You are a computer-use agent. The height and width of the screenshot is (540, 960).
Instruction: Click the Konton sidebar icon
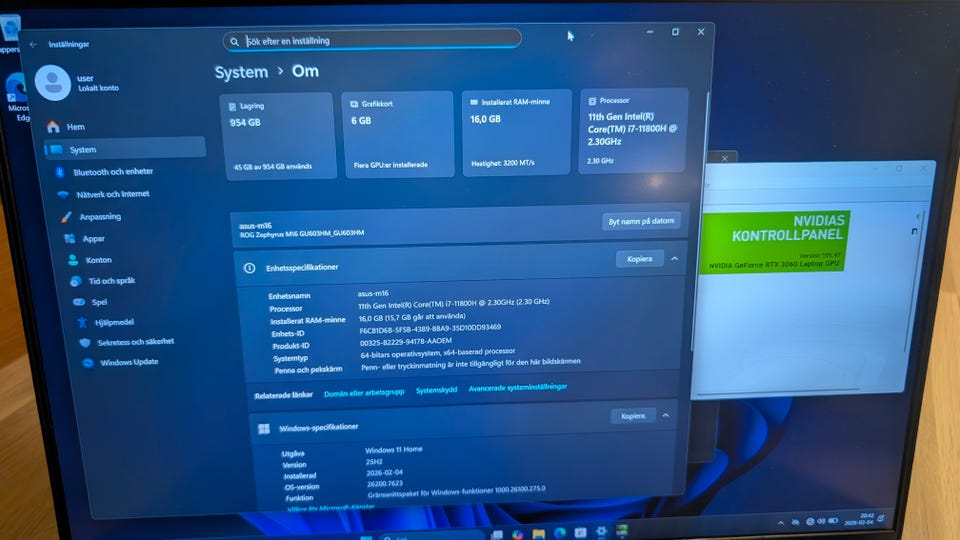click(x=73, y=260)
